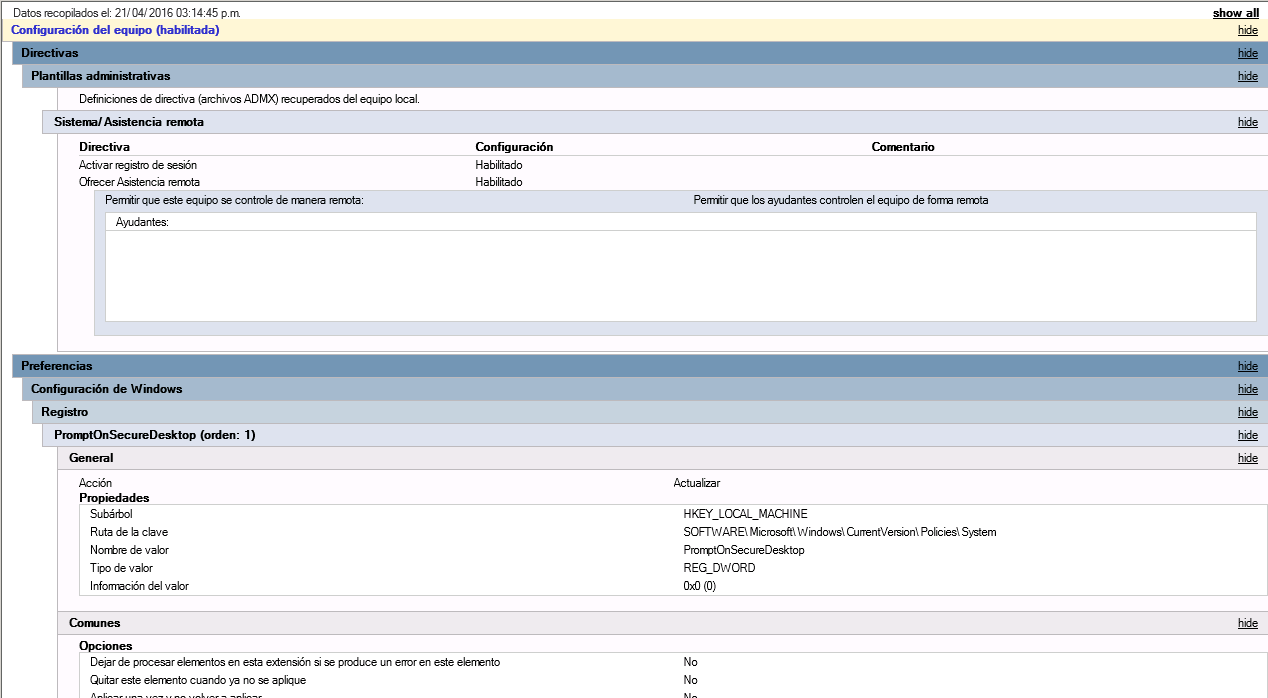The height and width of the screenshot is (698, 1268).
Task: Select the "Activar registro de sesión" directive
Action: click(145, 165)
